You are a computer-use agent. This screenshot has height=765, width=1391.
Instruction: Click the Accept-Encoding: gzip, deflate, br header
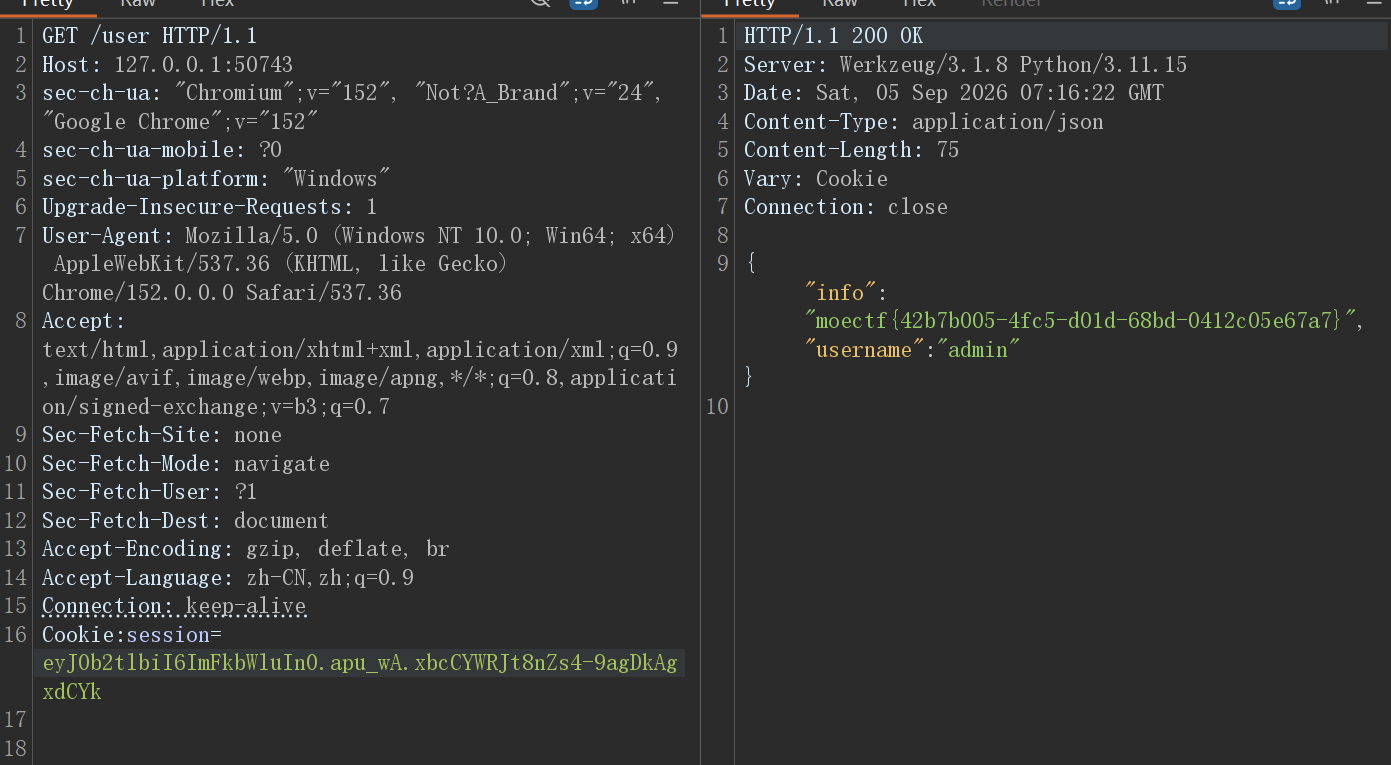coord(246,549)
